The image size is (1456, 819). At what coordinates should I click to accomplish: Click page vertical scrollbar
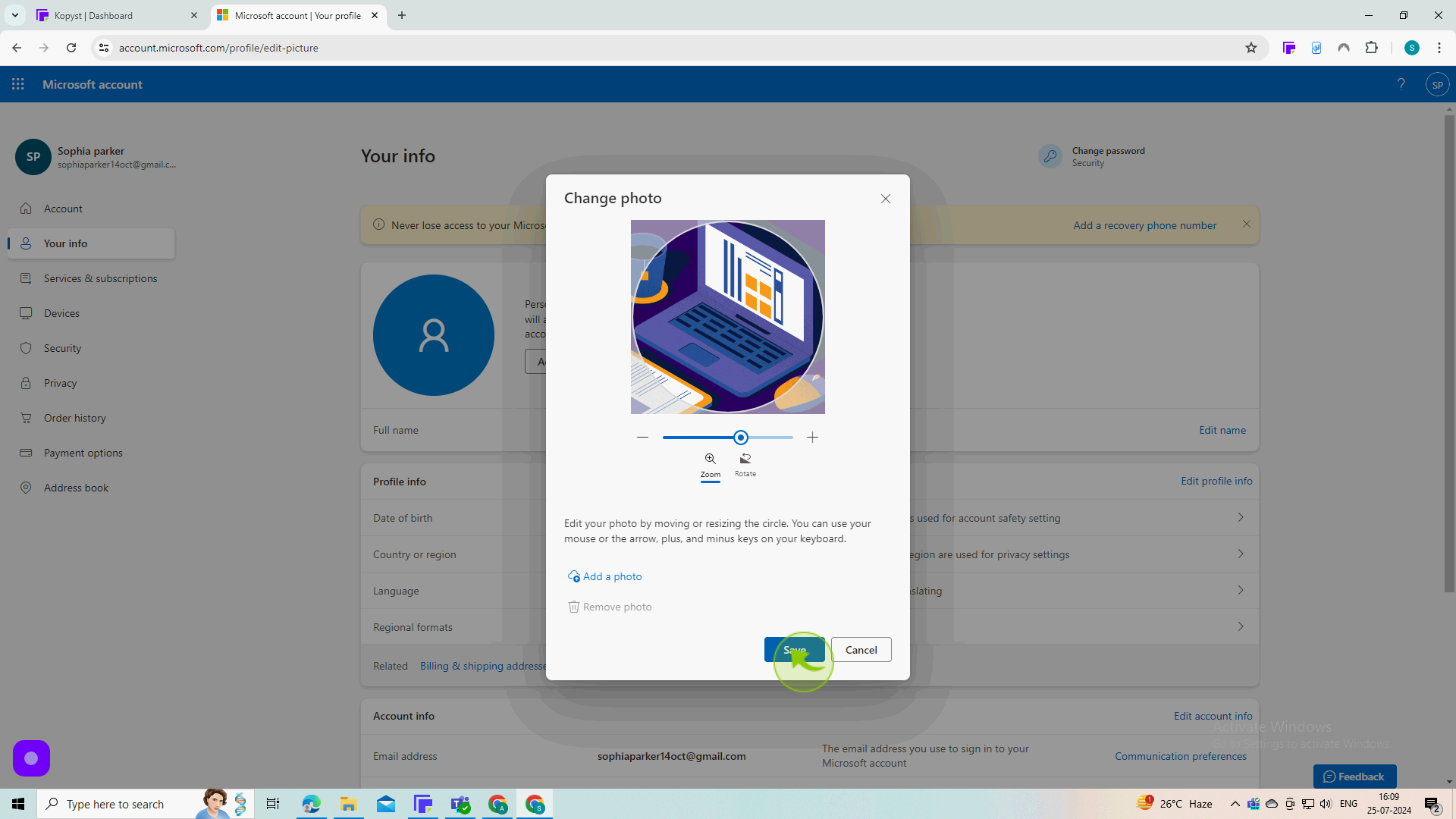[x=1449, y=353]
